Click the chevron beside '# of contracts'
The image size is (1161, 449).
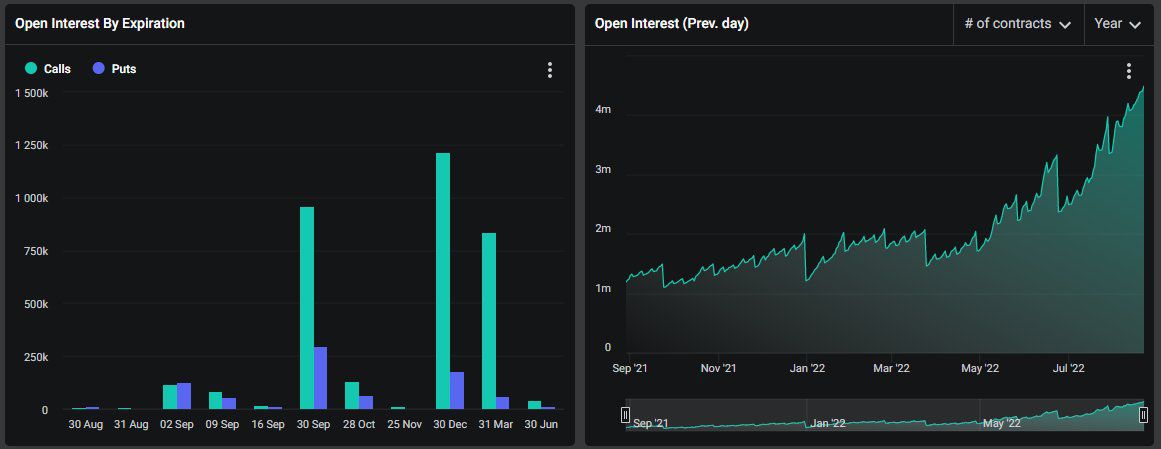click(x=1064, y=25)
